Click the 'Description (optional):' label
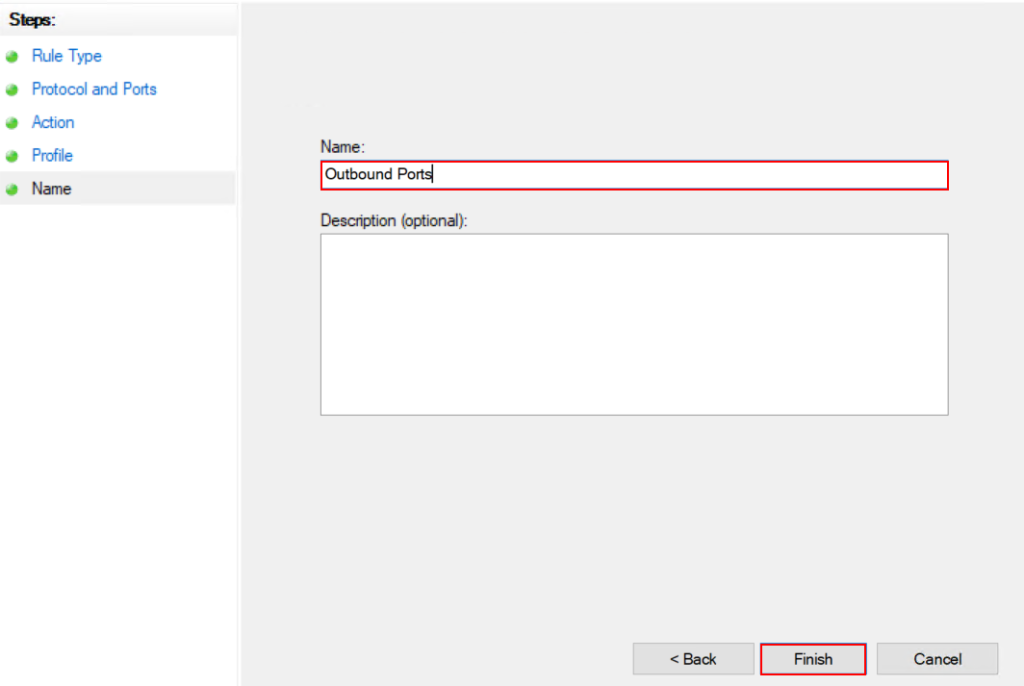Screen dimensions: 1024x686 [394, 221]
